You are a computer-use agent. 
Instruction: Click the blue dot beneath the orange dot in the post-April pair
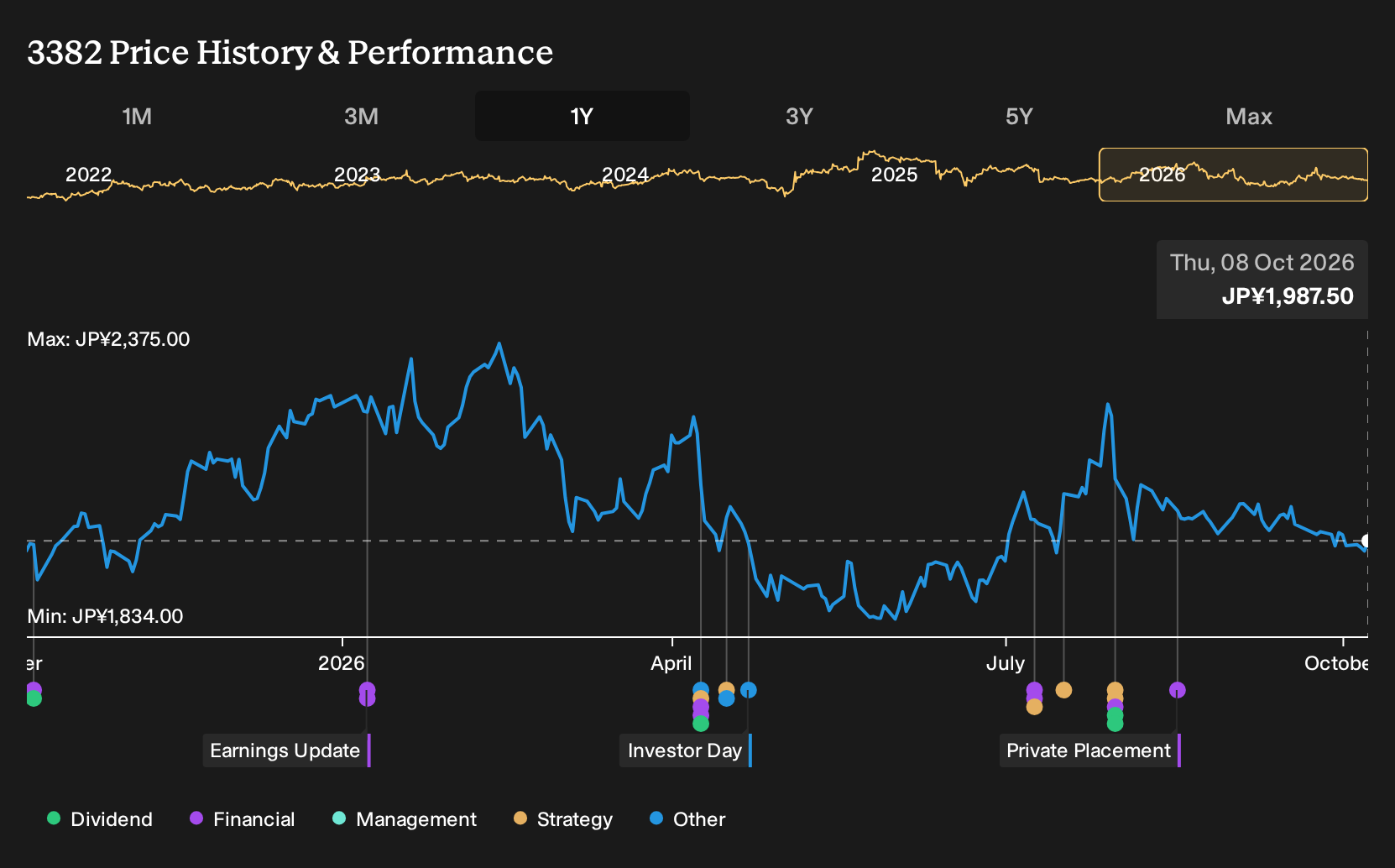point(727,698)
